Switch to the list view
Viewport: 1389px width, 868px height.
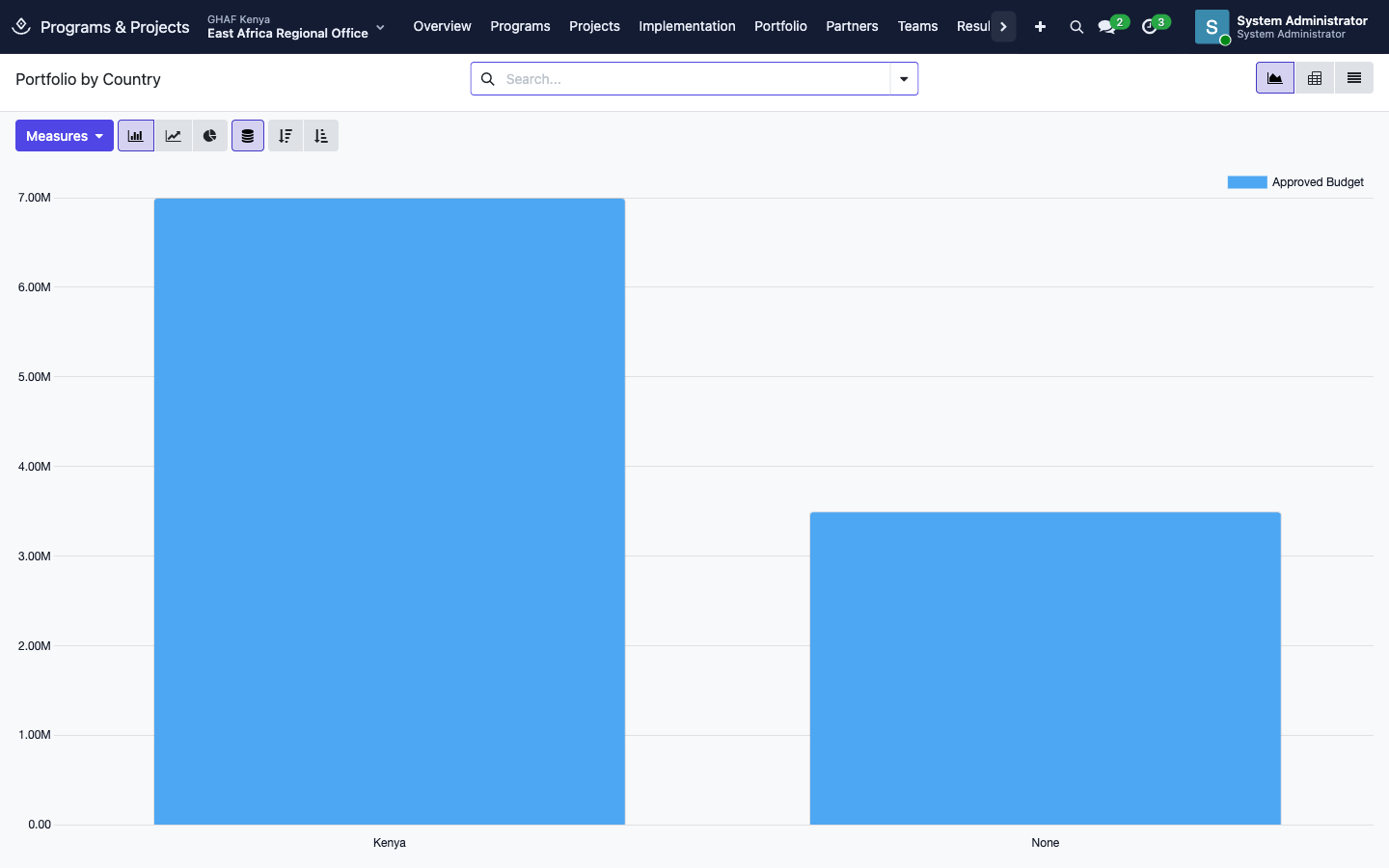pyautogui.click(x=1354, y=78)
